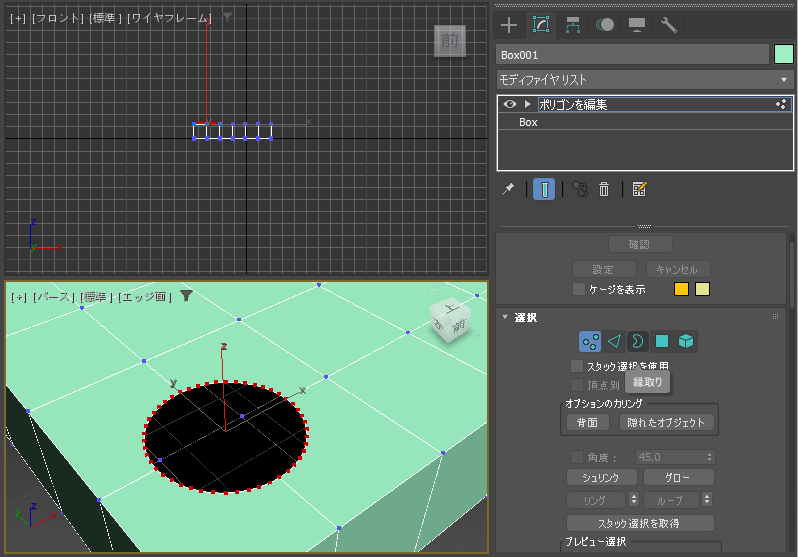Click the 角度 45.0 value field
The width and height of the screenshot is (798, 557).
(x=670, y=457)
